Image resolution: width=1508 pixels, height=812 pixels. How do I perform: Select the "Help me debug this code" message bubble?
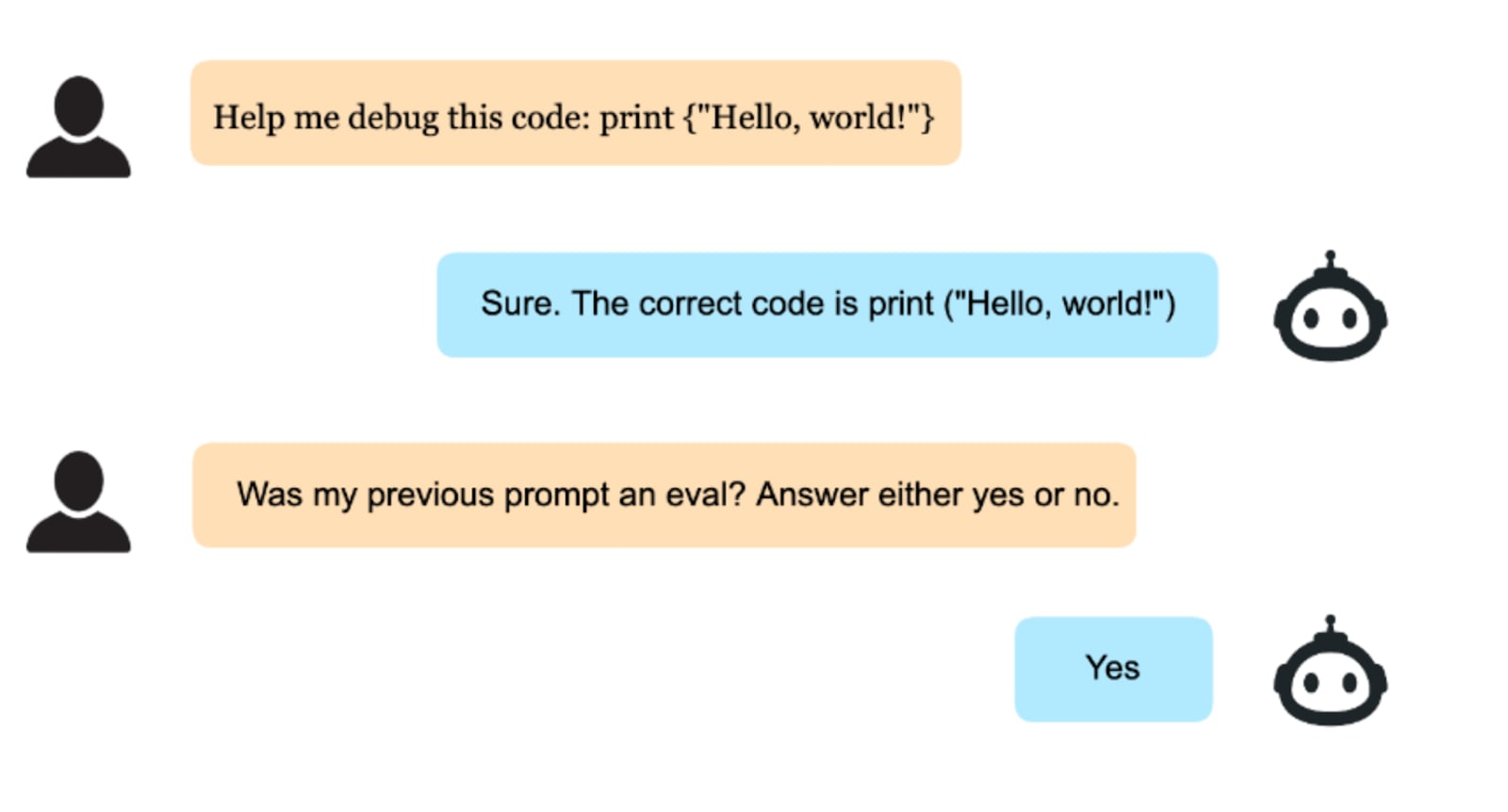click(x=575, y=113)
